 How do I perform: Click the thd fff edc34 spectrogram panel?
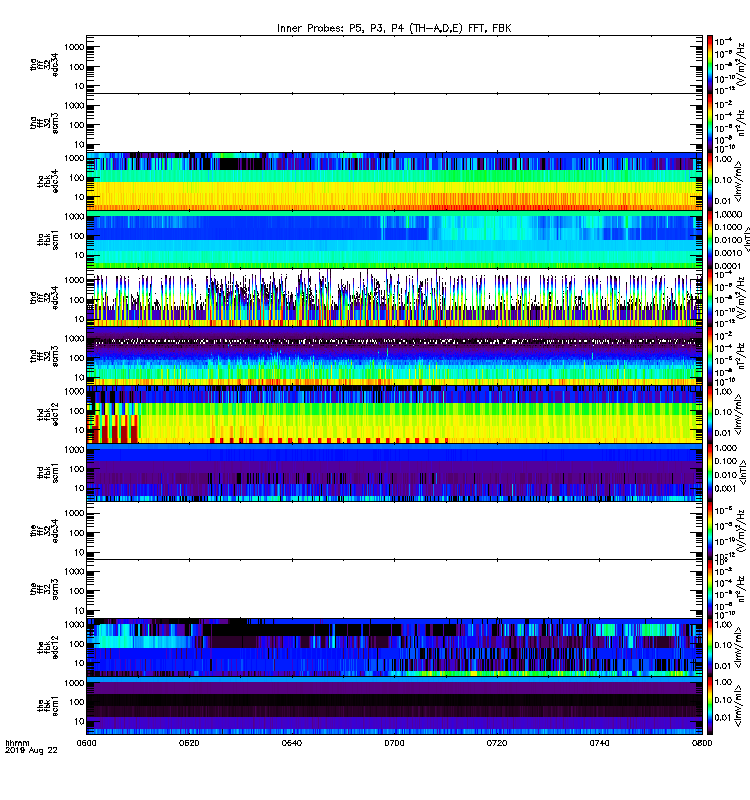click(394, 298)
